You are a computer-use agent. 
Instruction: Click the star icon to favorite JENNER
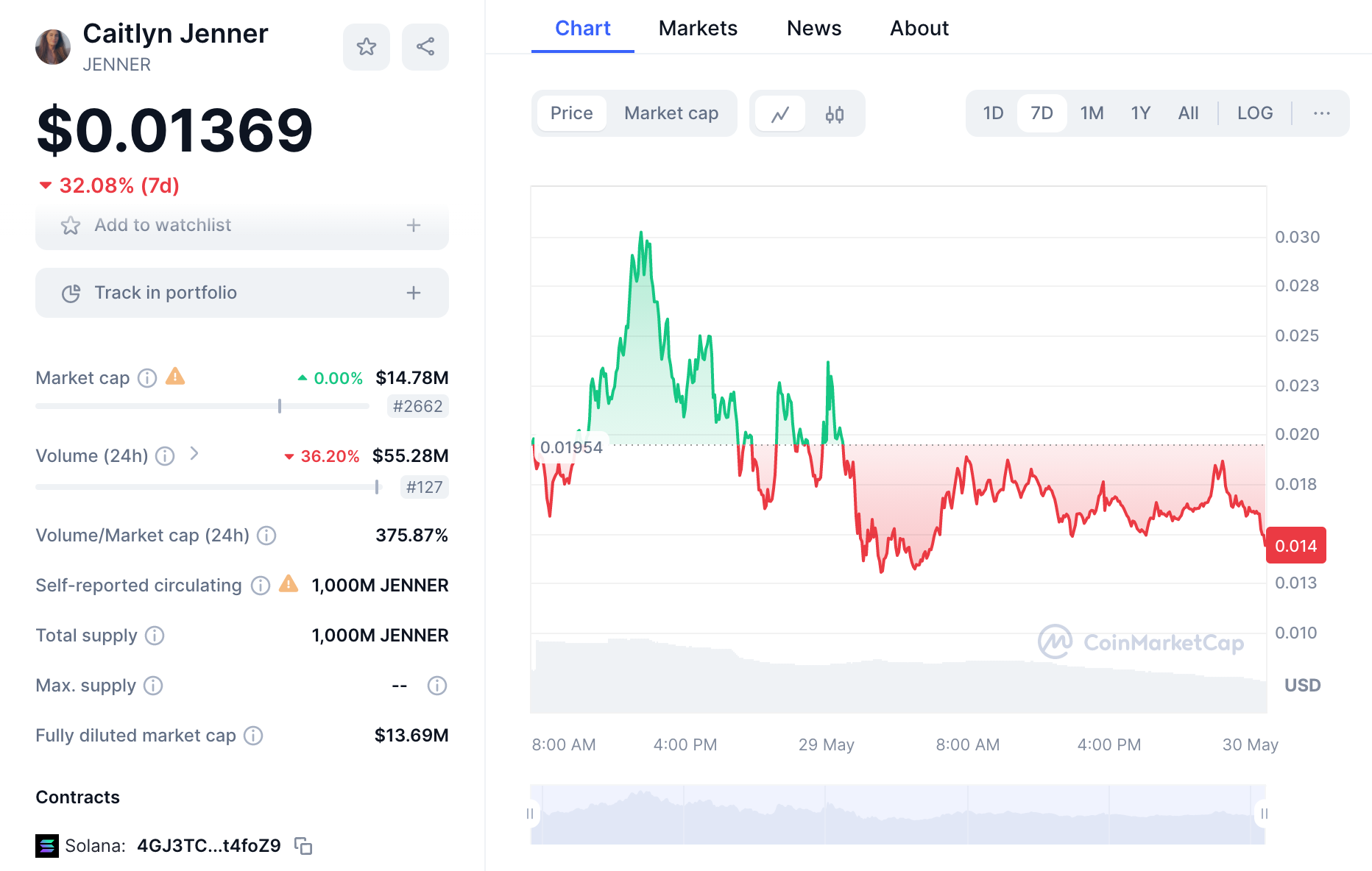pyautogui.click(x=366, y=46)
